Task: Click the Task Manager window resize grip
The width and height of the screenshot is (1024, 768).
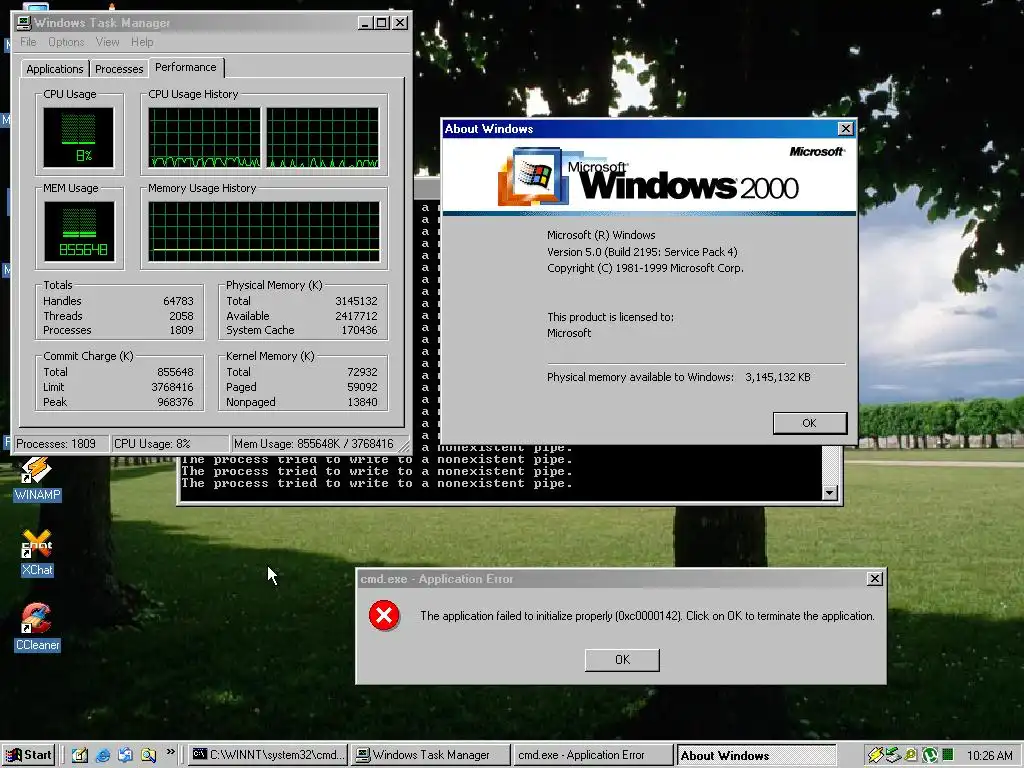Action: (404, 447)
